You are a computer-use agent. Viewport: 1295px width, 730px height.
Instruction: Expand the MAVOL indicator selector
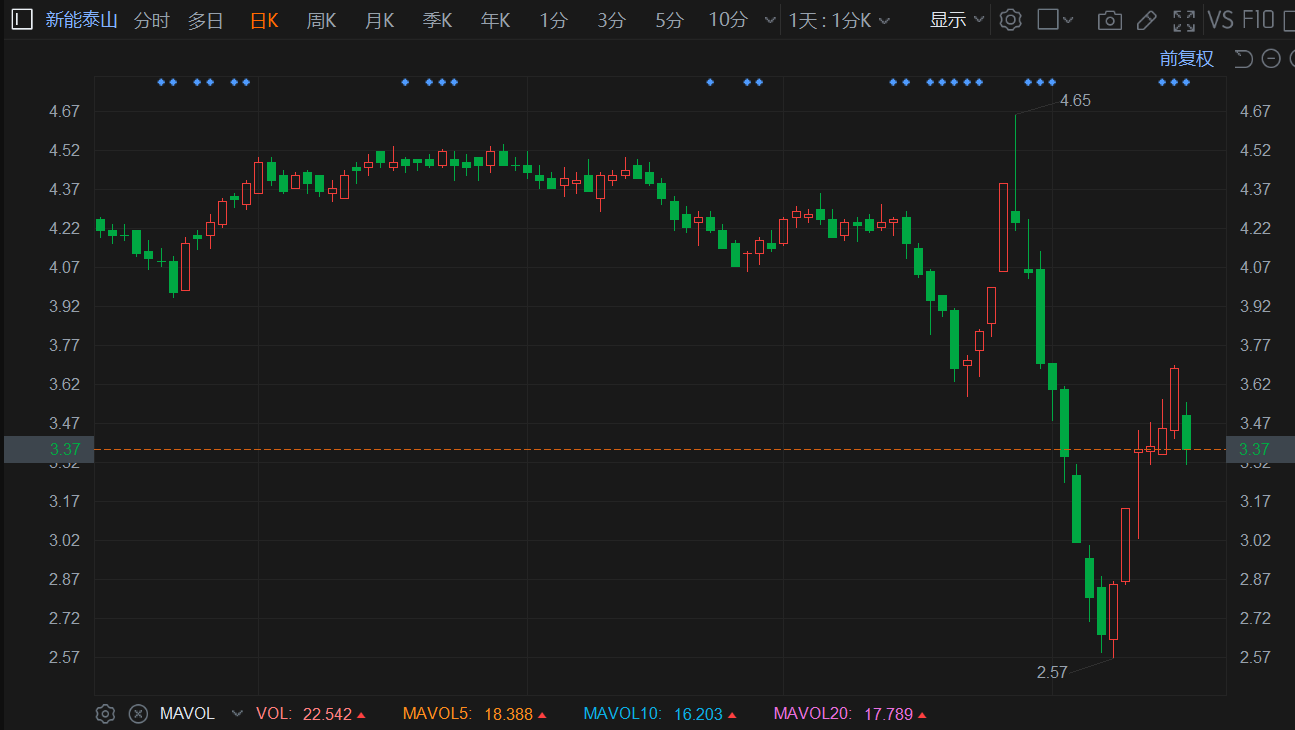(x=237, y=714)
